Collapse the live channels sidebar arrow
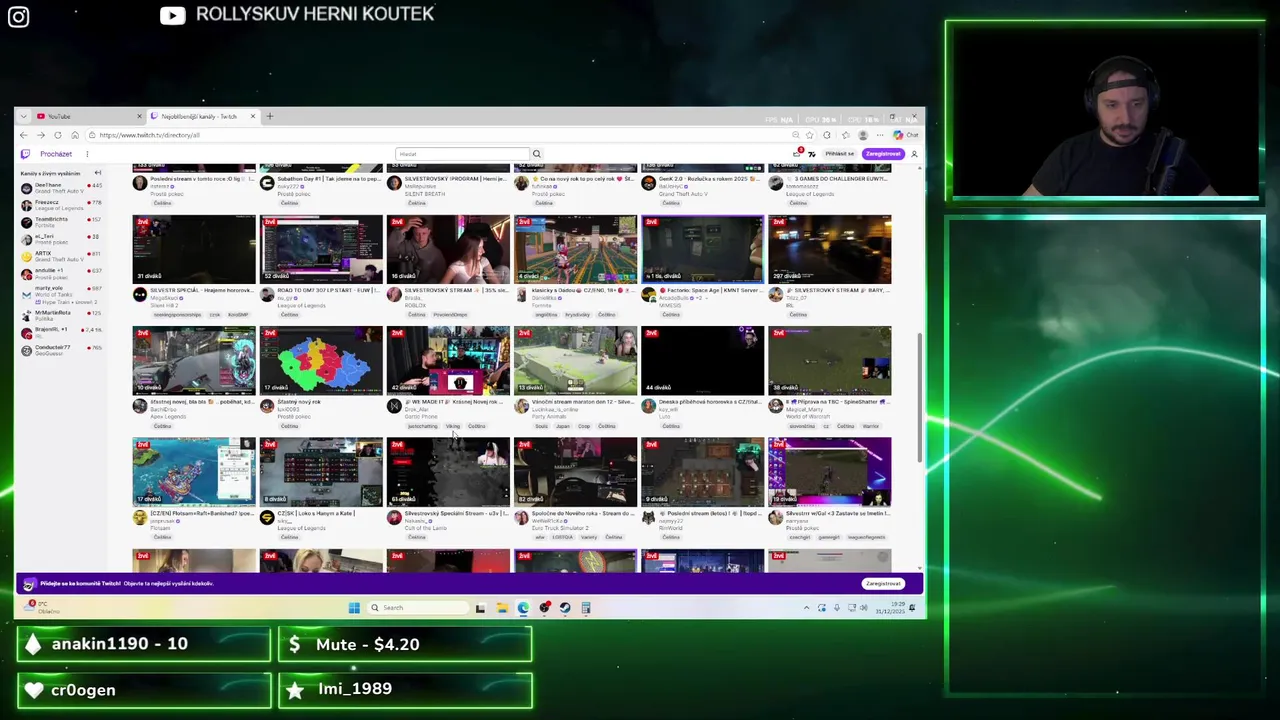Image resolution: width=1280 pixels, height=720 pixels. [97, 173]
